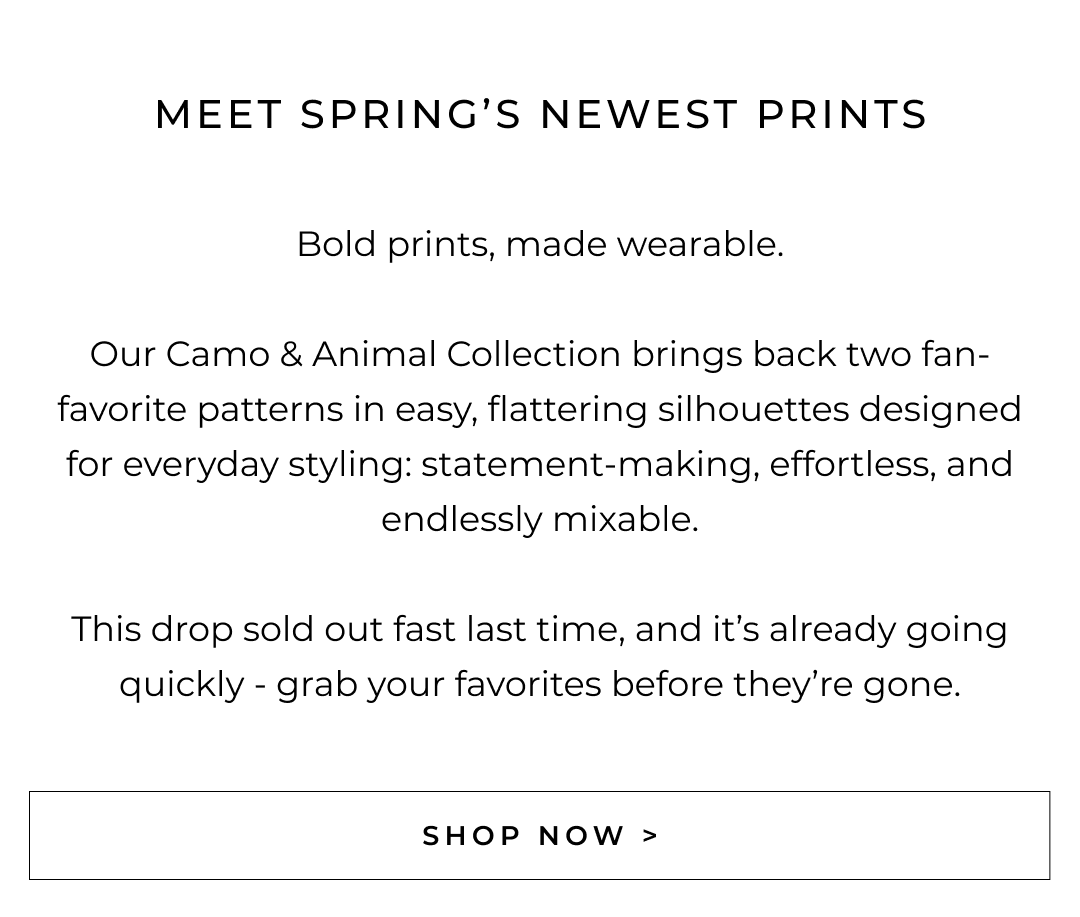The image size is (1080, 917).
Task: Click the word "SPRING'S" in the heading
Action: click(x=411, y=115)
